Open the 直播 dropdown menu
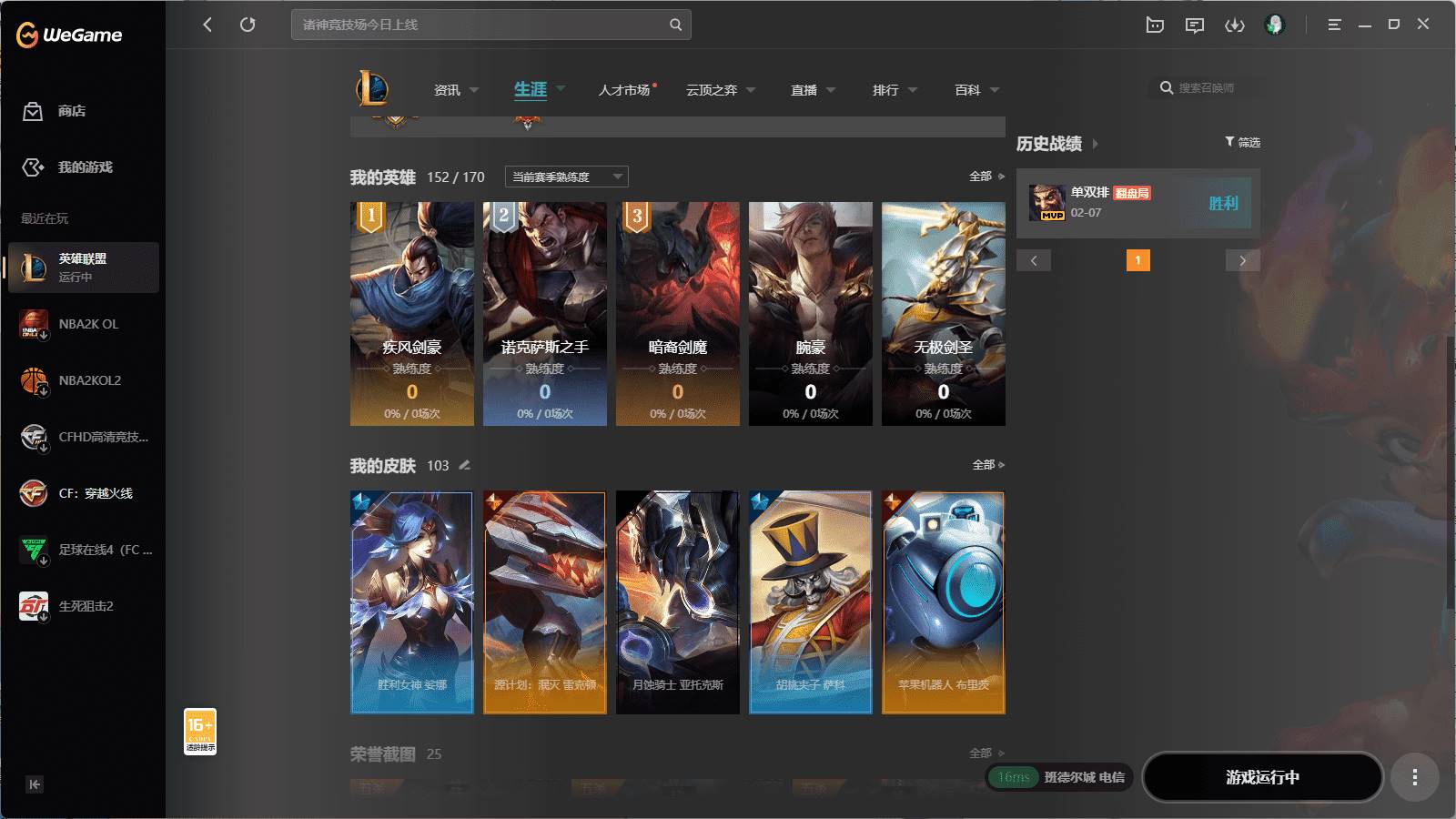Image resolution: width=1456 pixels, height=819 pixels. click(x=813, y=90)
